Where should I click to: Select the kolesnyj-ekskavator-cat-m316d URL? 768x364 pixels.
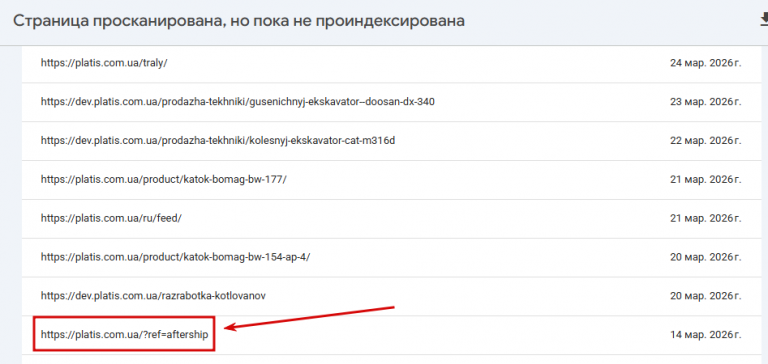pos(218,140)
